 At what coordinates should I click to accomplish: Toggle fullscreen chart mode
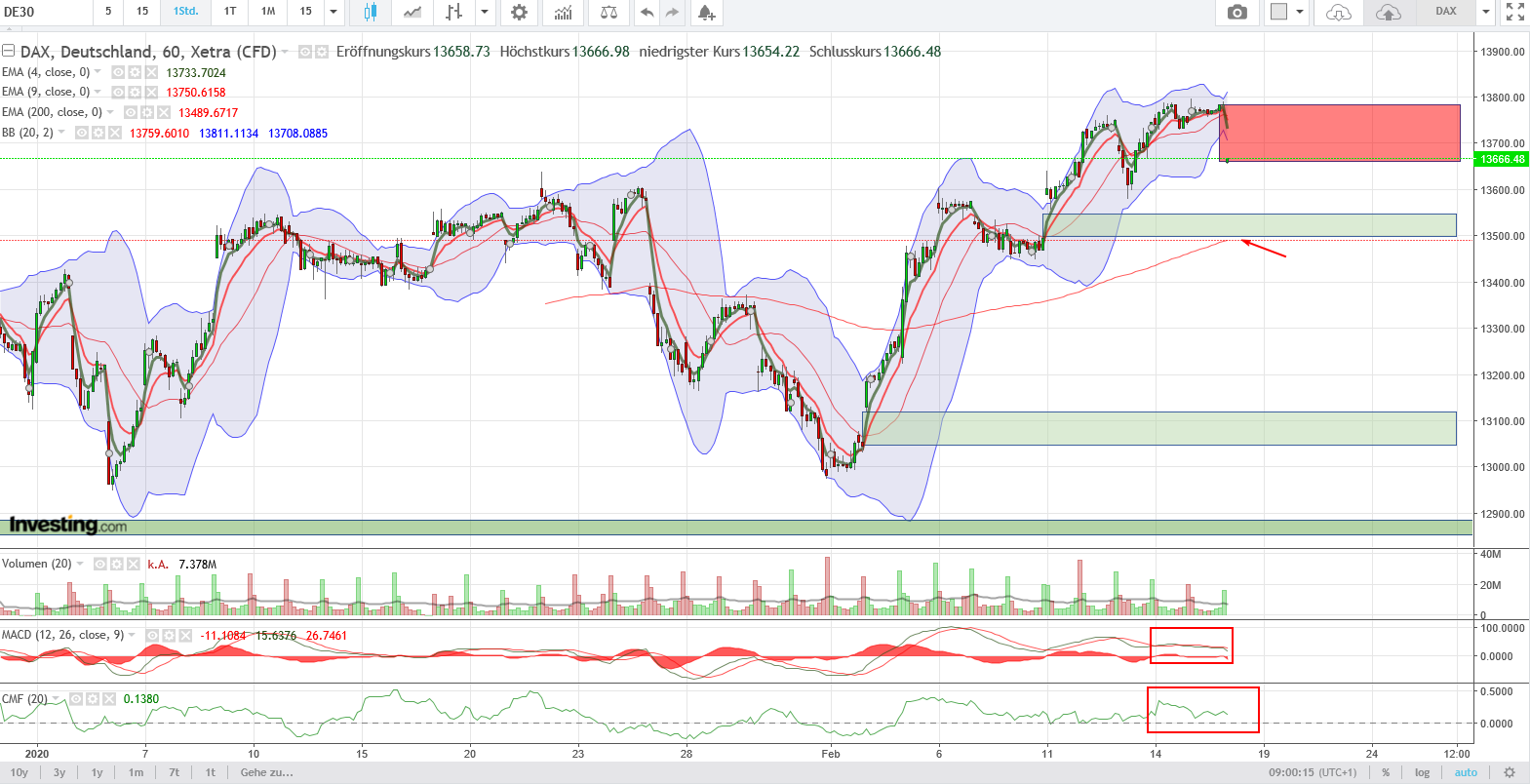tap(1514, 12)
